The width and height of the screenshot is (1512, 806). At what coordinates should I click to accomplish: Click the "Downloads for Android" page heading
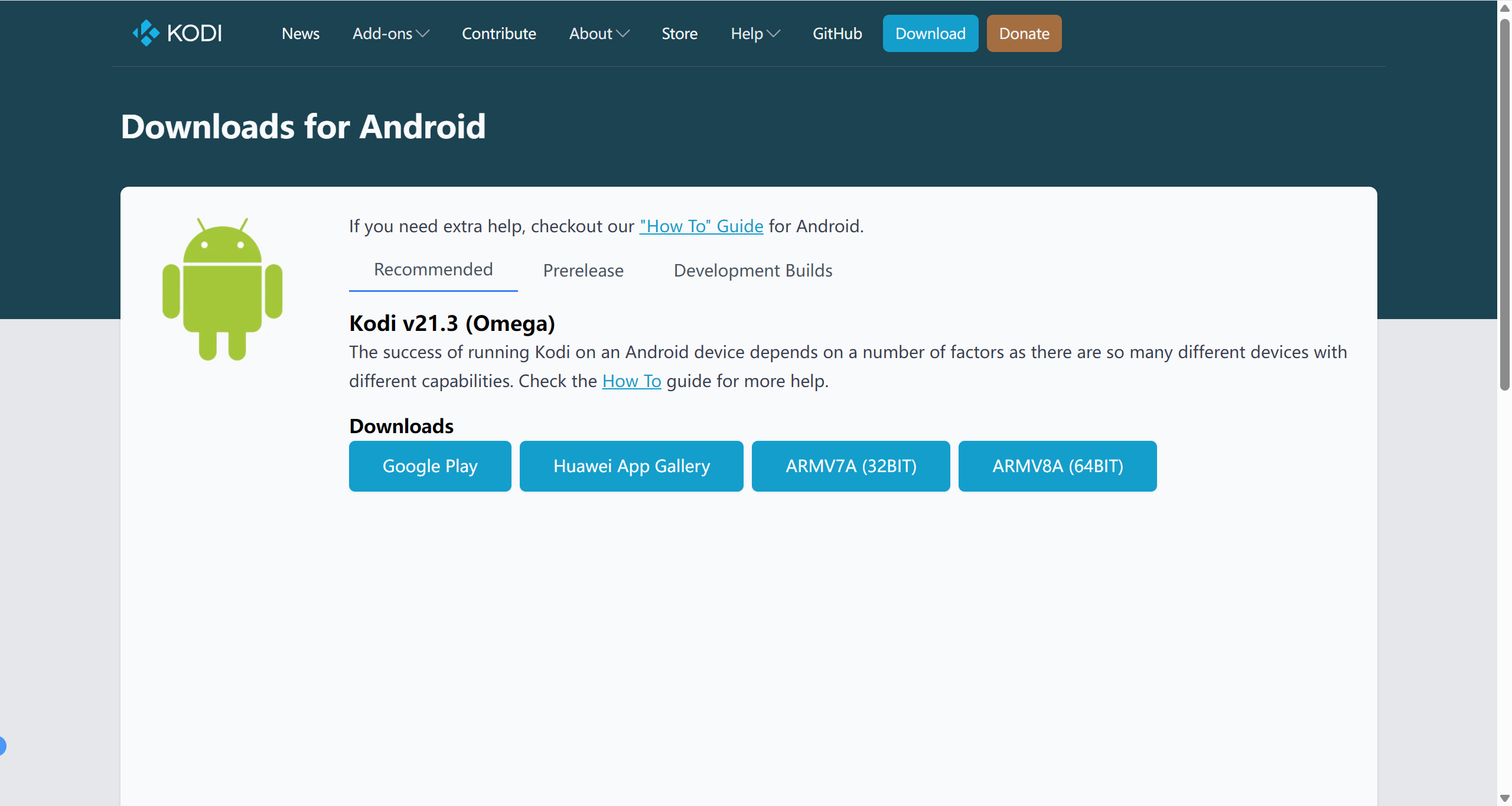click(303, 126)
